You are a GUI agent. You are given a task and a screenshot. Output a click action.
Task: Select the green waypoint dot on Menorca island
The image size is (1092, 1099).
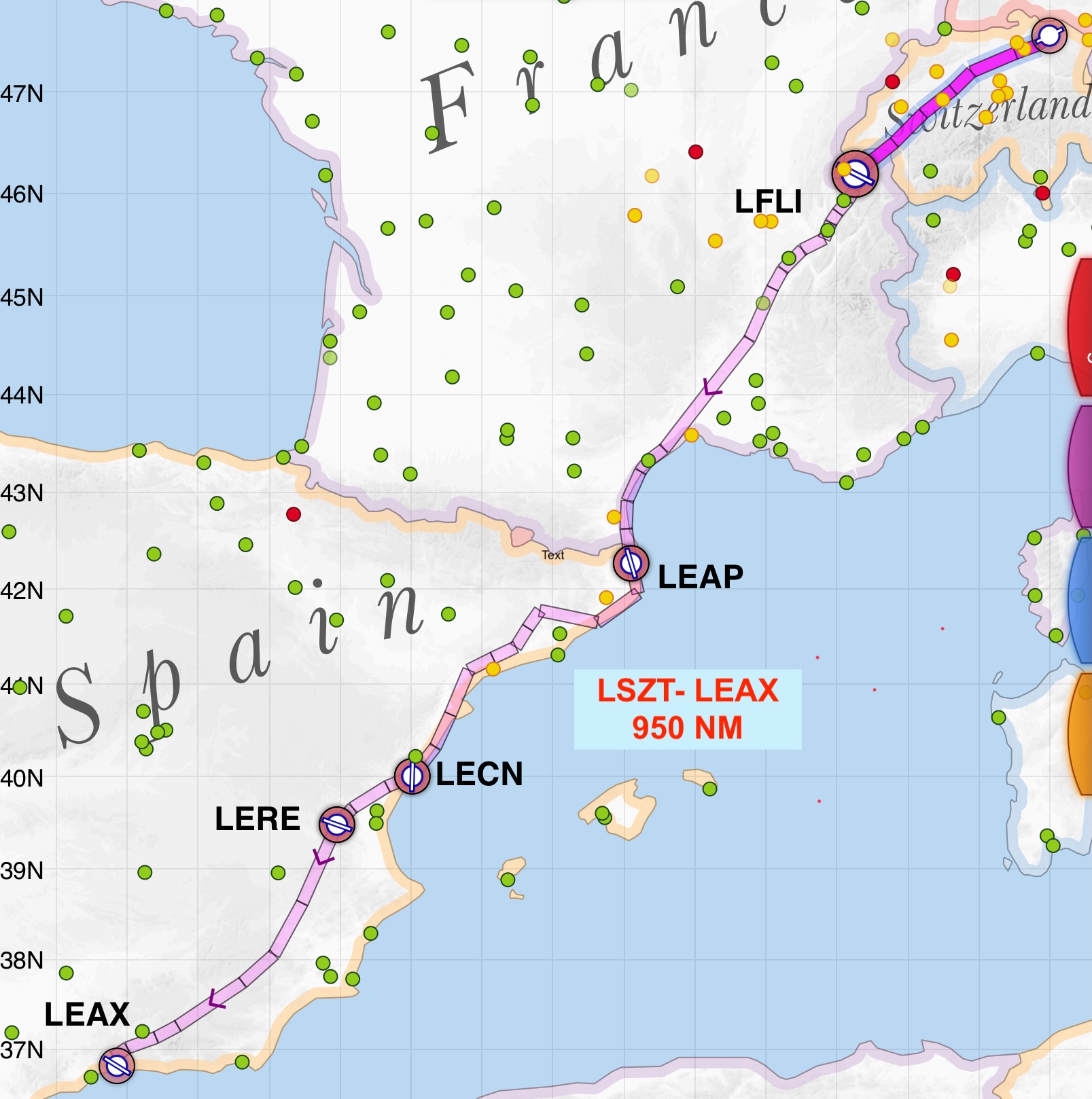pyautogui.click(x=709, y=789)
